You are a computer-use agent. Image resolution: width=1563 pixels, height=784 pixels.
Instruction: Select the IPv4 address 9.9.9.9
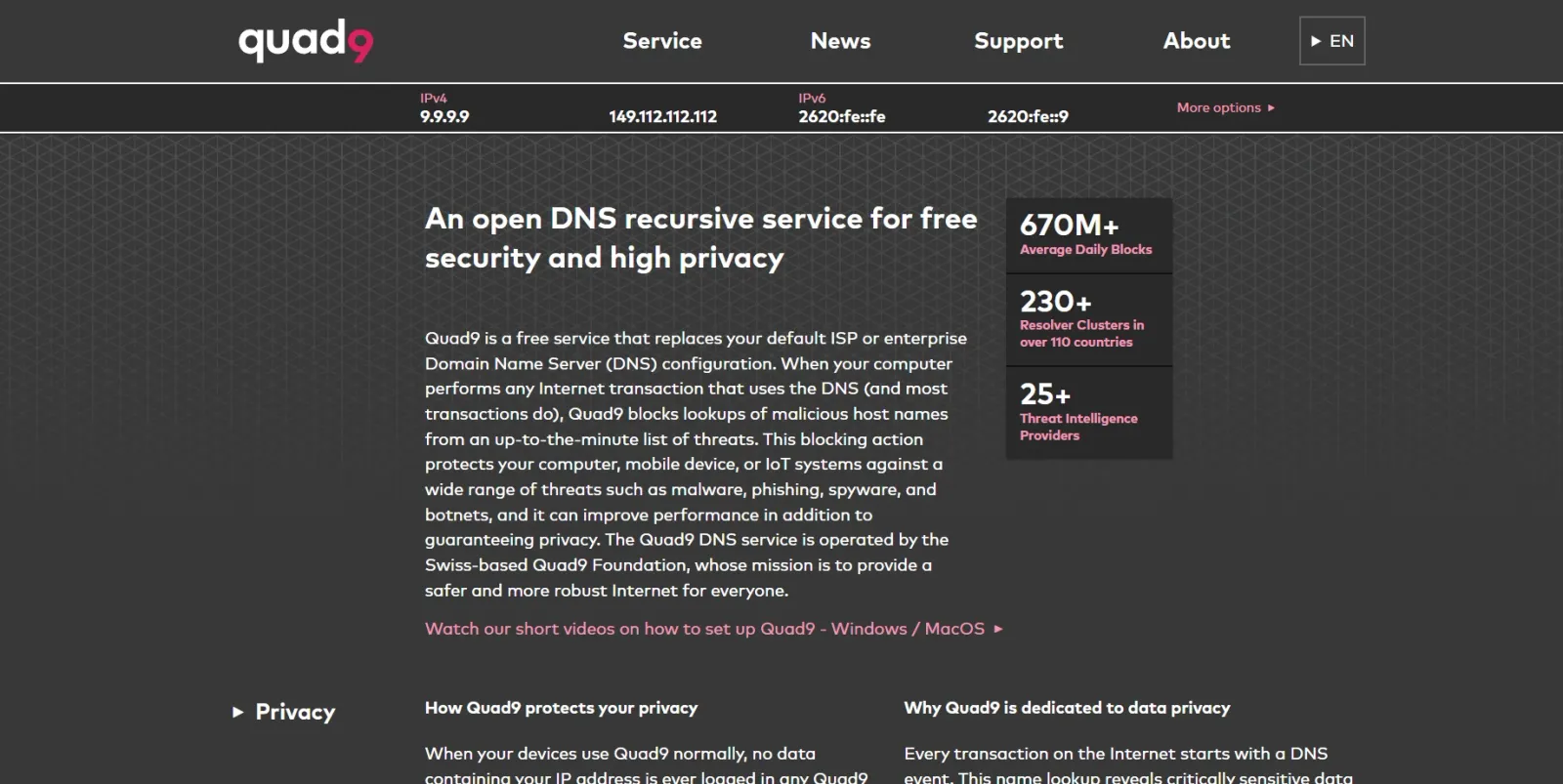tap(444, 116)
